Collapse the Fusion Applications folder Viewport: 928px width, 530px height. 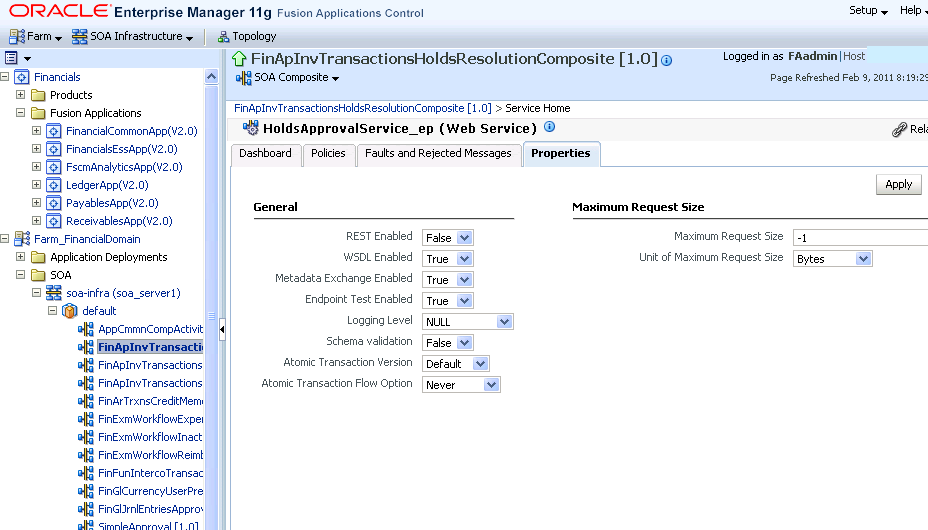21,112
